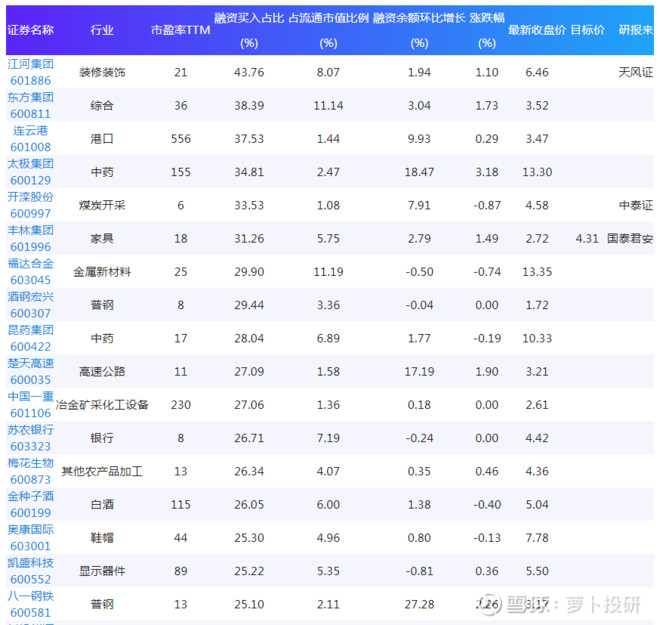Select the 港口 industry cell
This screenshot has width=660, height=625.
102,139
